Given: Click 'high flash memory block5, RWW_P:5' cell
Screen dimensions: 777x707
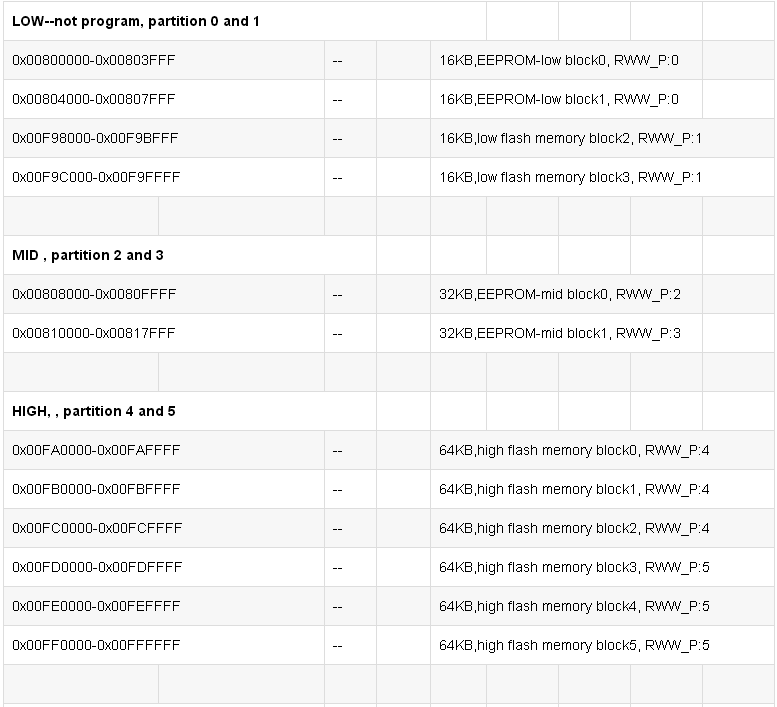Looking at the screenshot, I should point(574,645).
